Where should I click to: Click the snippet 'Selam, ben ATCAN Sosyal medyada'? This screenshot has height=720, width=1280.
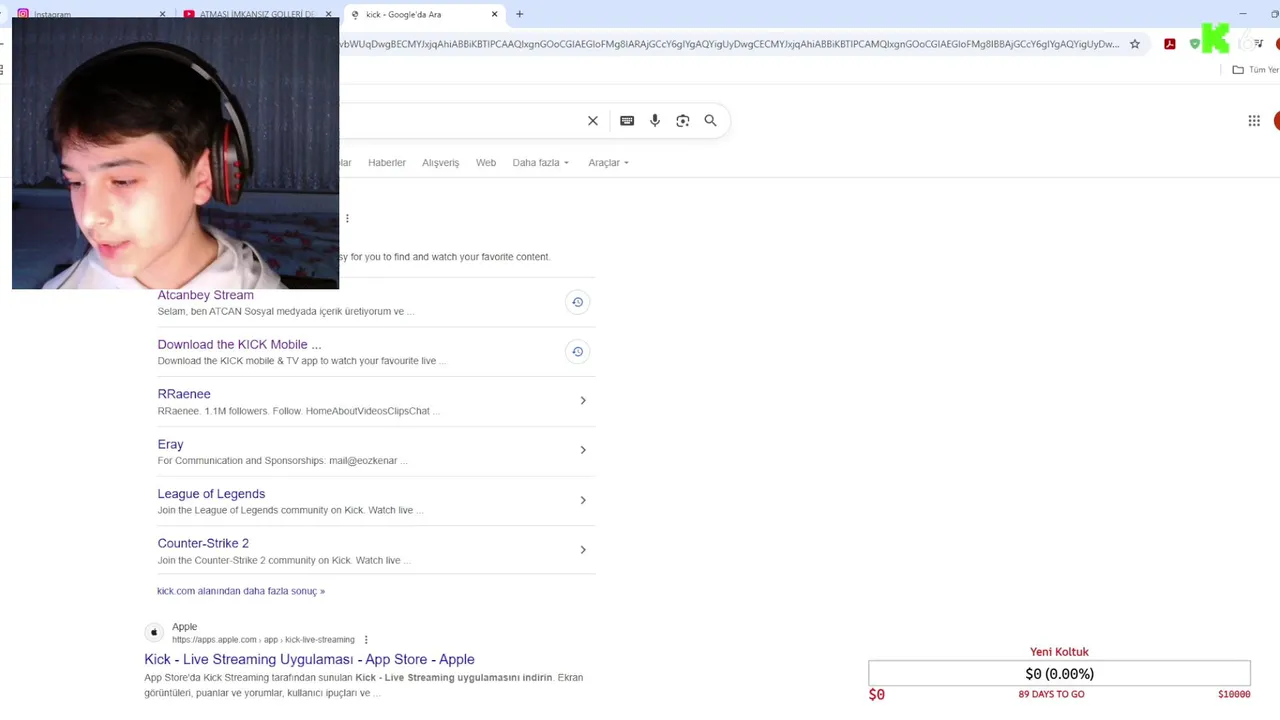pos(285,311)
